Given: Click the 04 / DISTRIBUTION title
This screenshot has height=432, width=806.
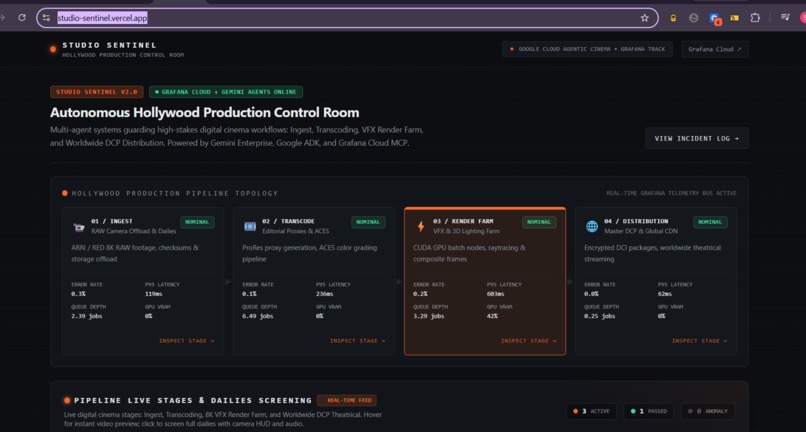Looking at the screenshot, I should coord(636,222).
